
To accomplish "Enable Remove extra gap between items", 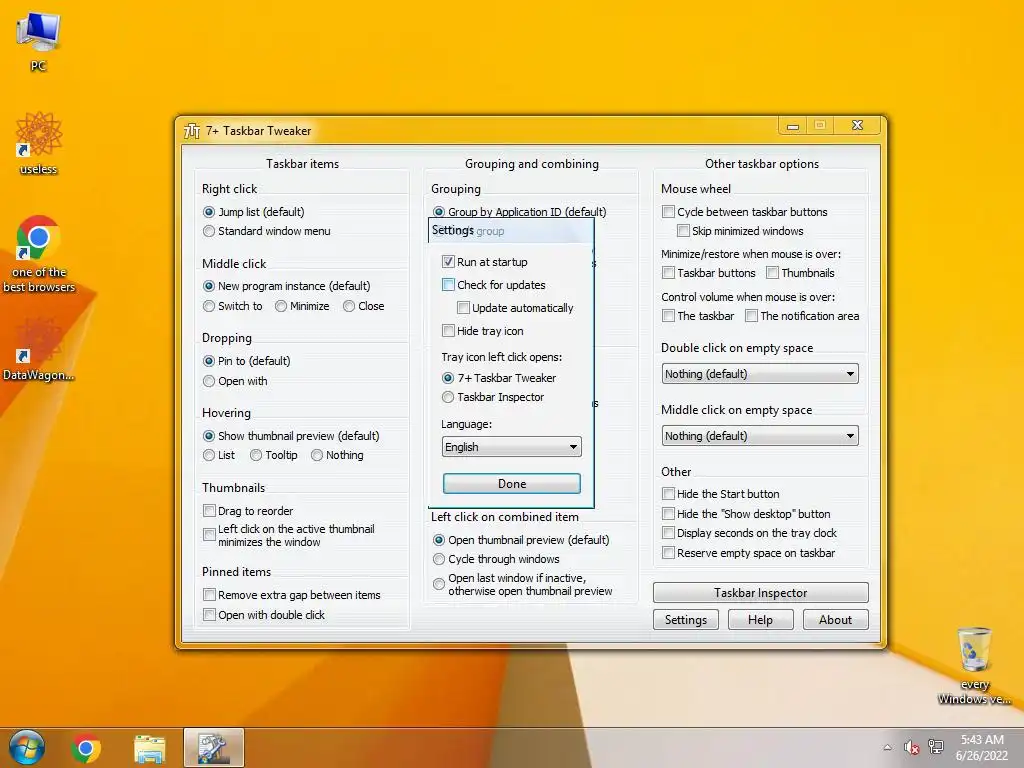I will 209,595.
